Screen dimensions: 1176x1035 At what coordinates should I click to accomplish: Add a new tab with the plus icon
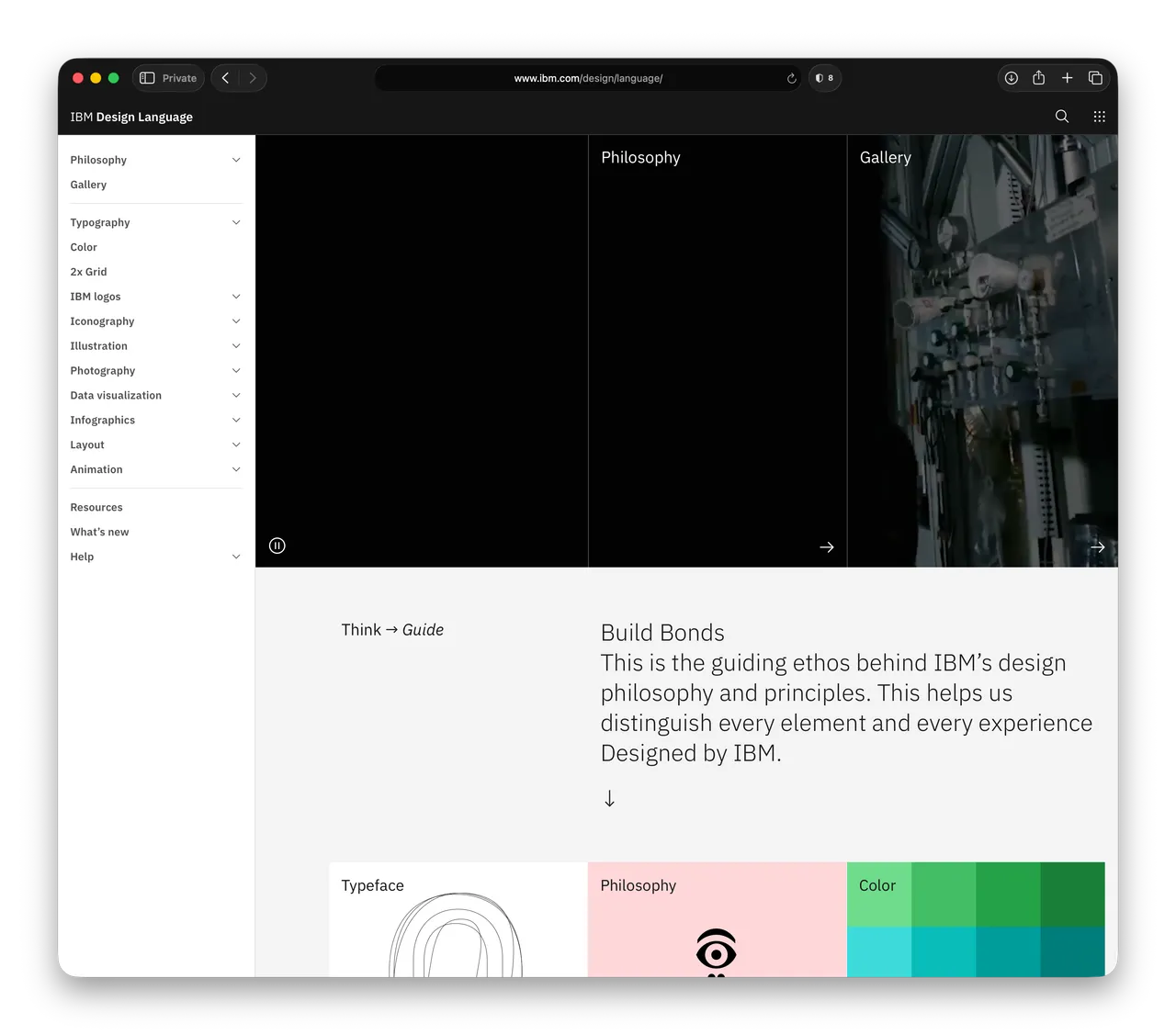tap(1067, 78)
